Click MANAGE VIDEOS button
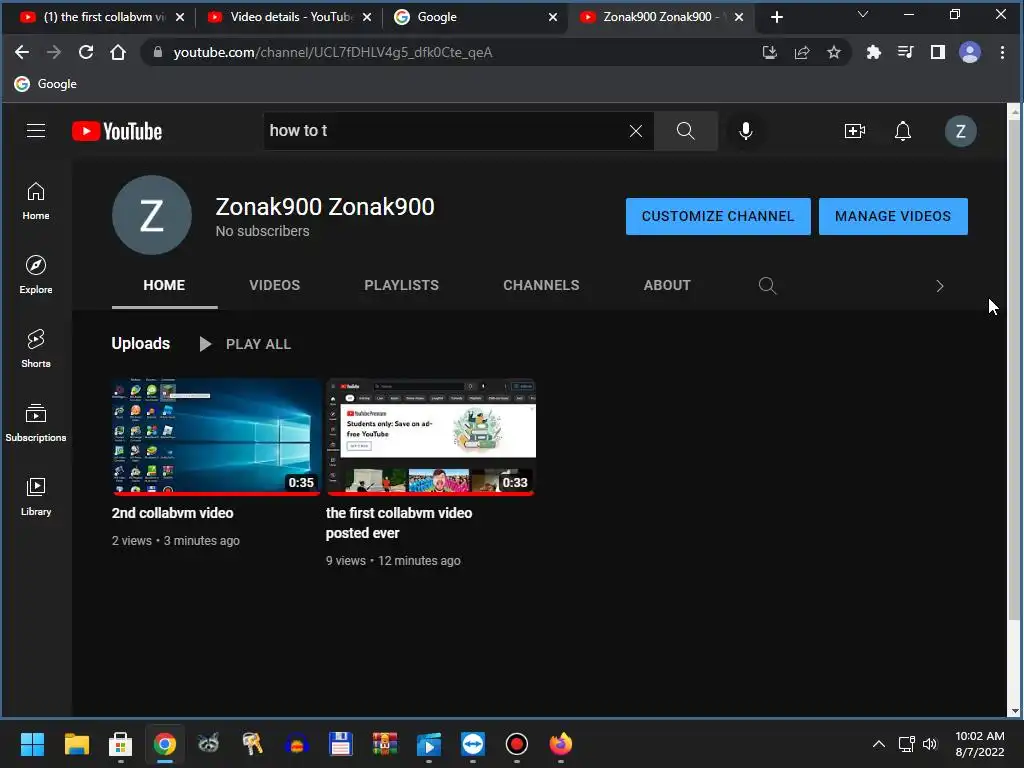 [893, 216]
